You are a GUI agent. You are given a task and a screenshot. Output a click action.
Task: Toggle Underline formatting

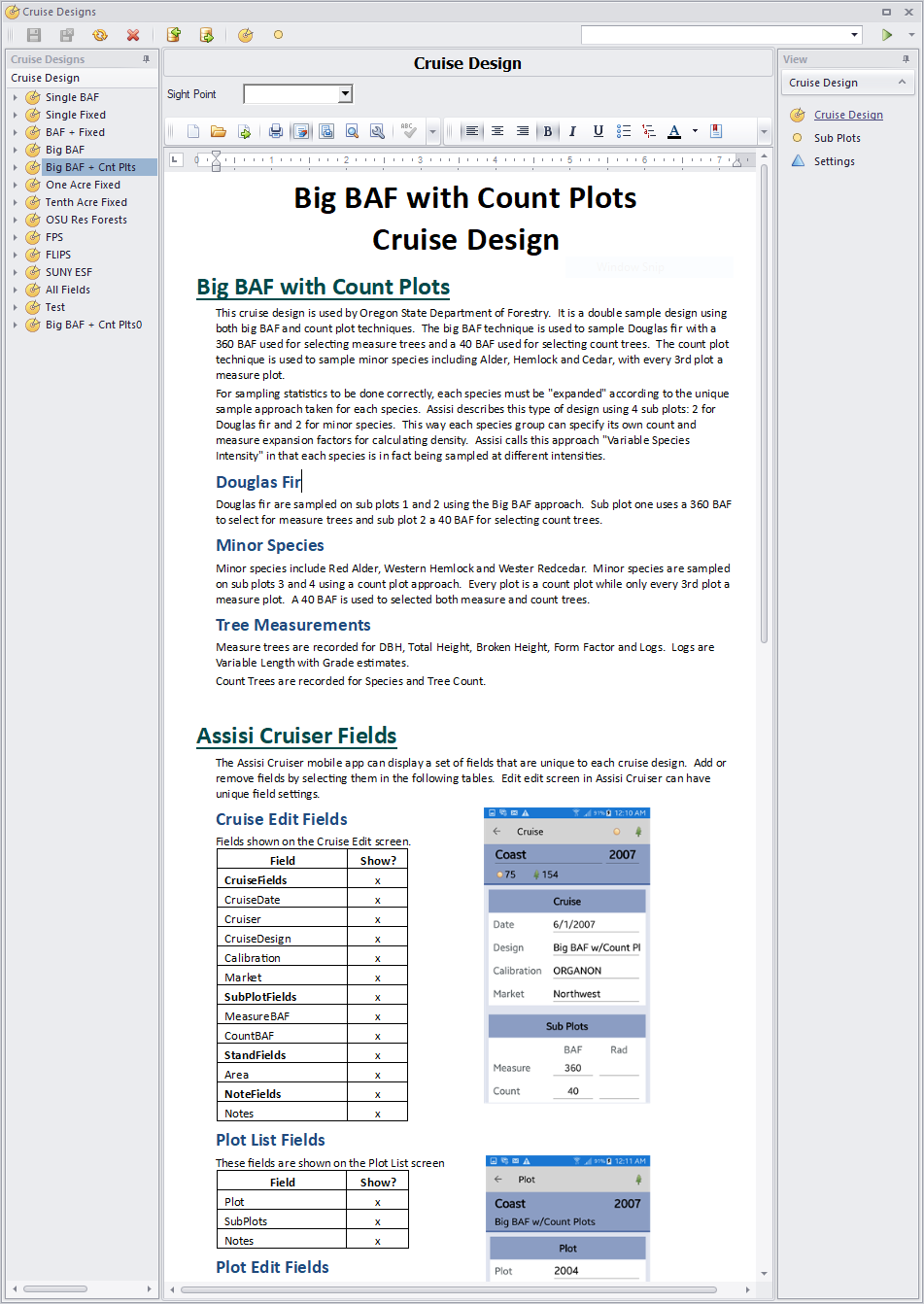point(599,131)
